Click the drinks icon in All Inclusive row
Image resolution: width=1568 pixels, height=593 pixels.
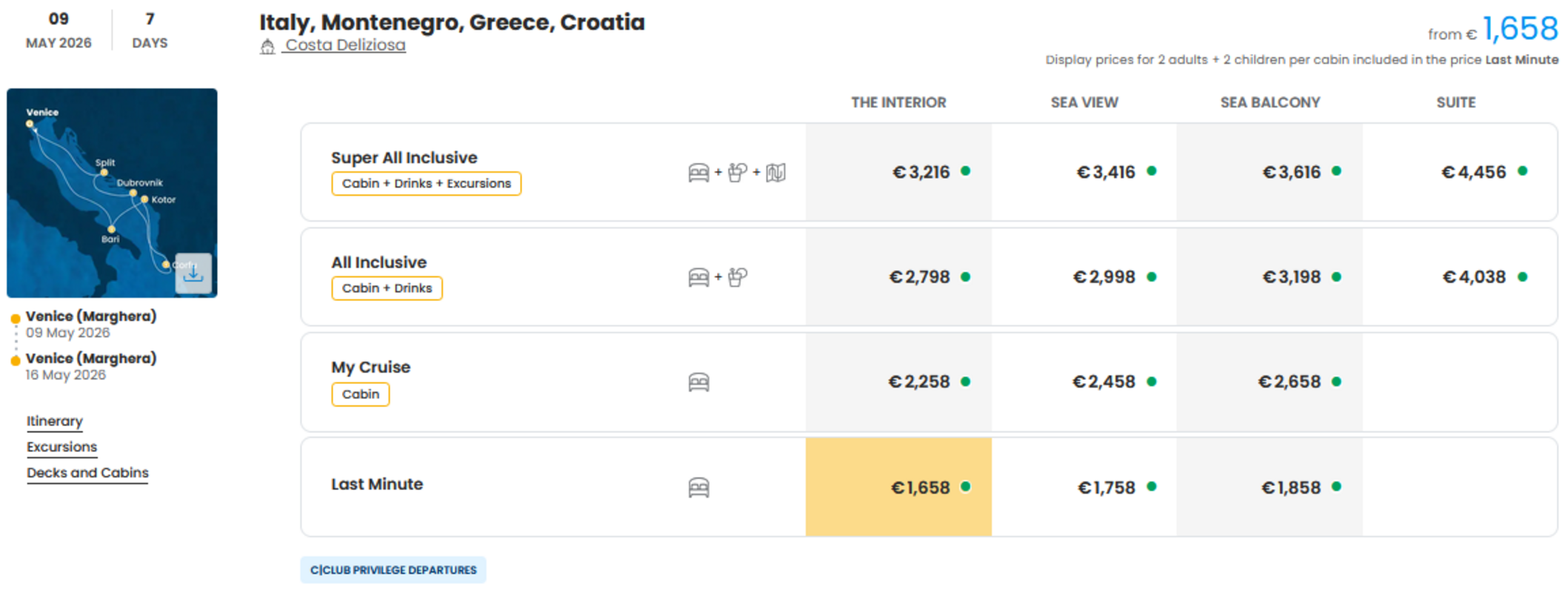tap(737, 277)
